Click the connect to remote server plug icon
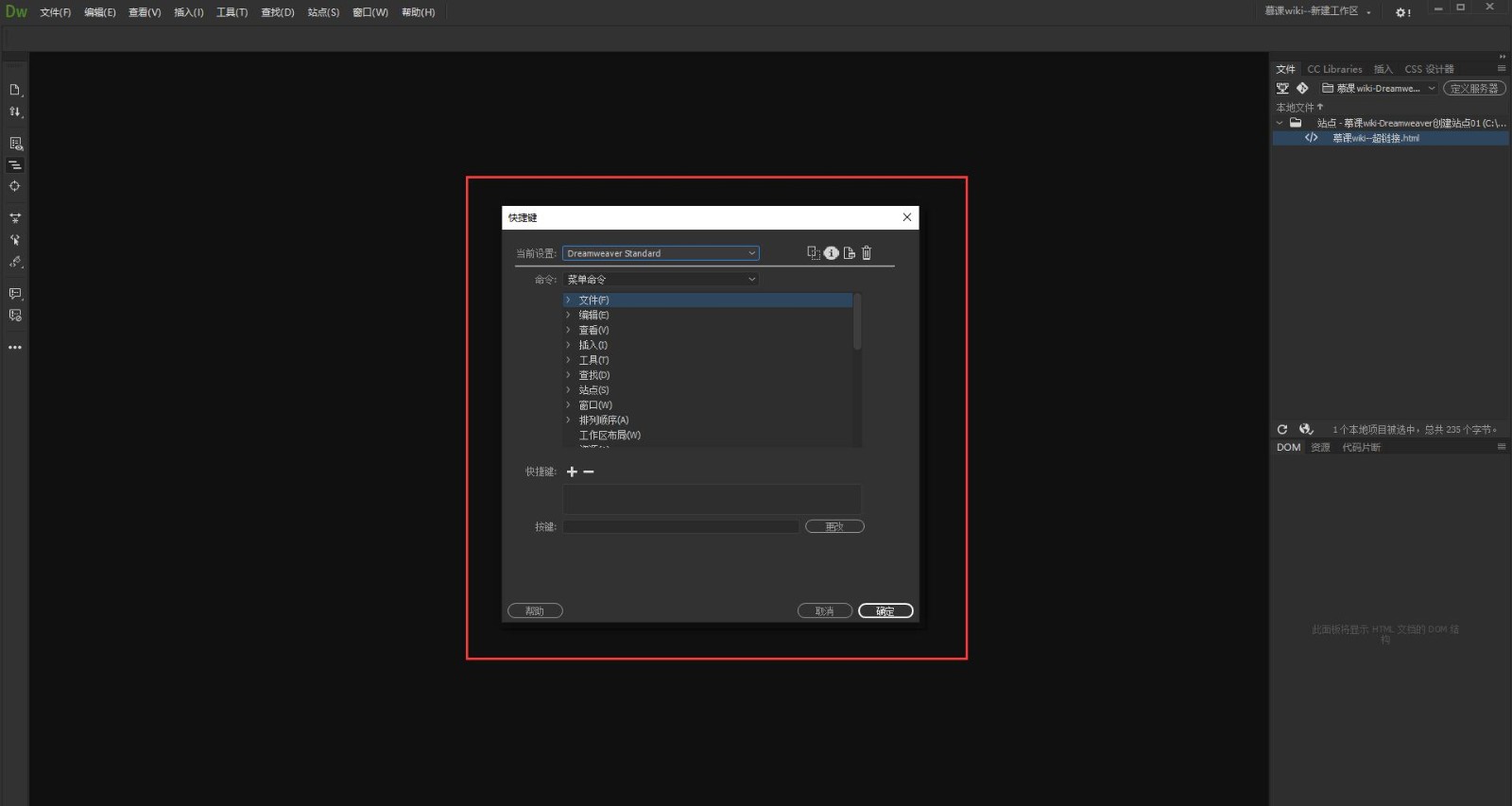The height and width of the screenshot is (806, 1512). coord(1282,89)
